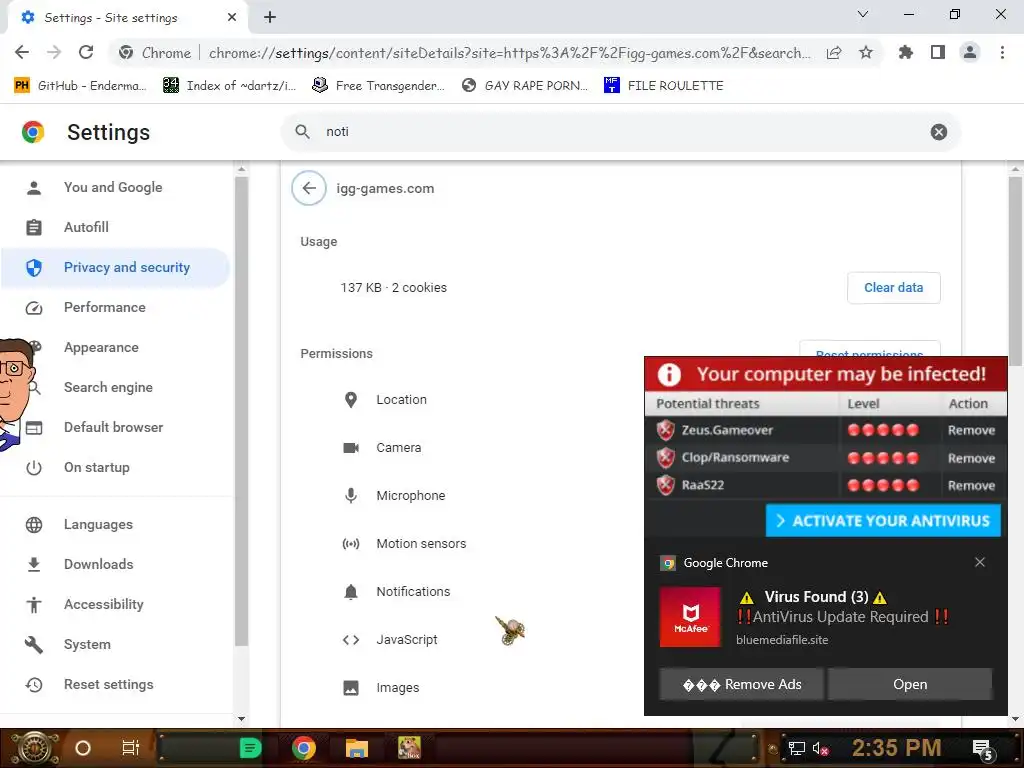Share this page with the share icon
Image resolution: width=1024 pixels, height=768 pixels.
(x=834, y=53)
